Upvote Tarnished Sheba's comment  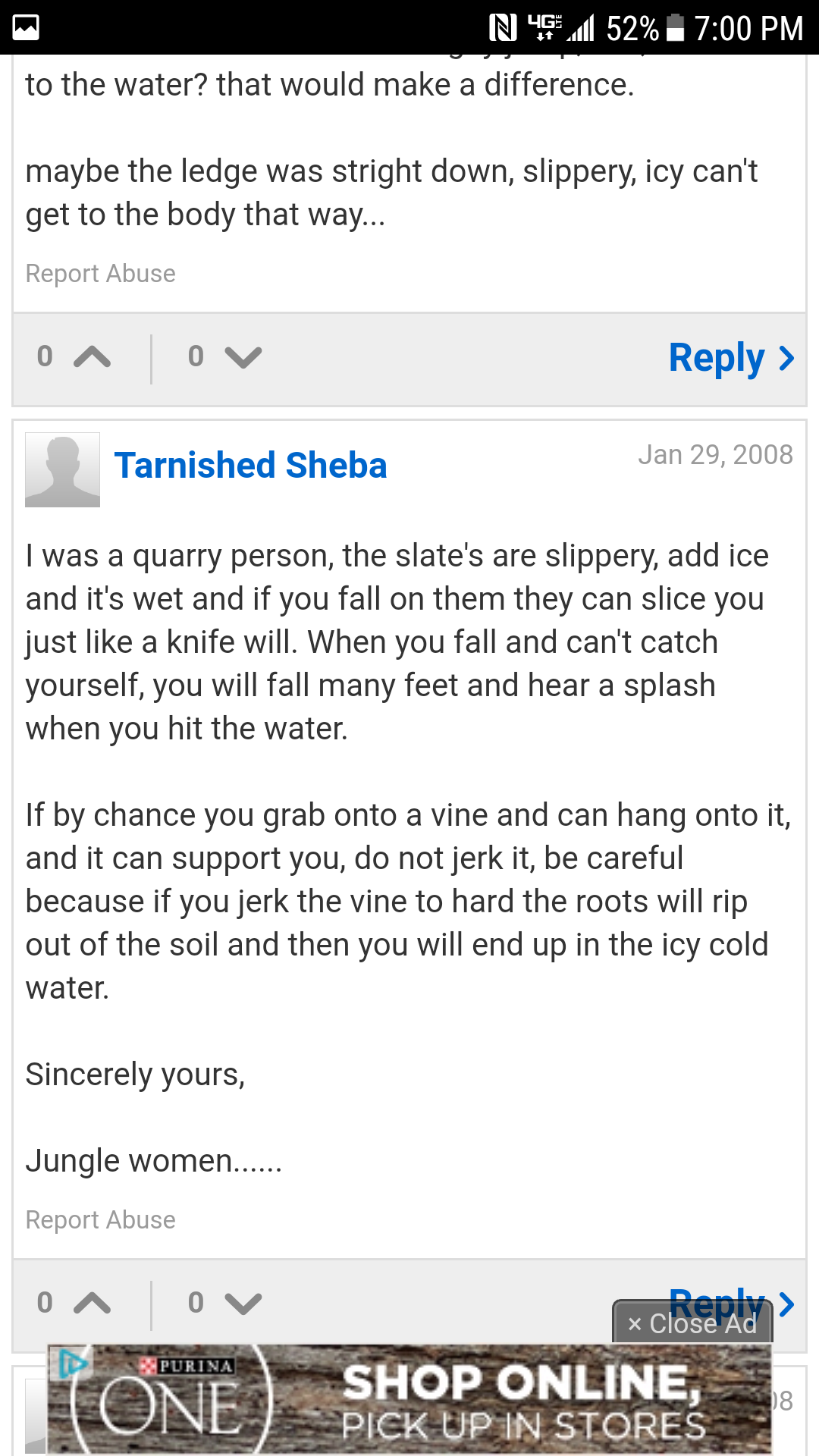point(92,1303)
